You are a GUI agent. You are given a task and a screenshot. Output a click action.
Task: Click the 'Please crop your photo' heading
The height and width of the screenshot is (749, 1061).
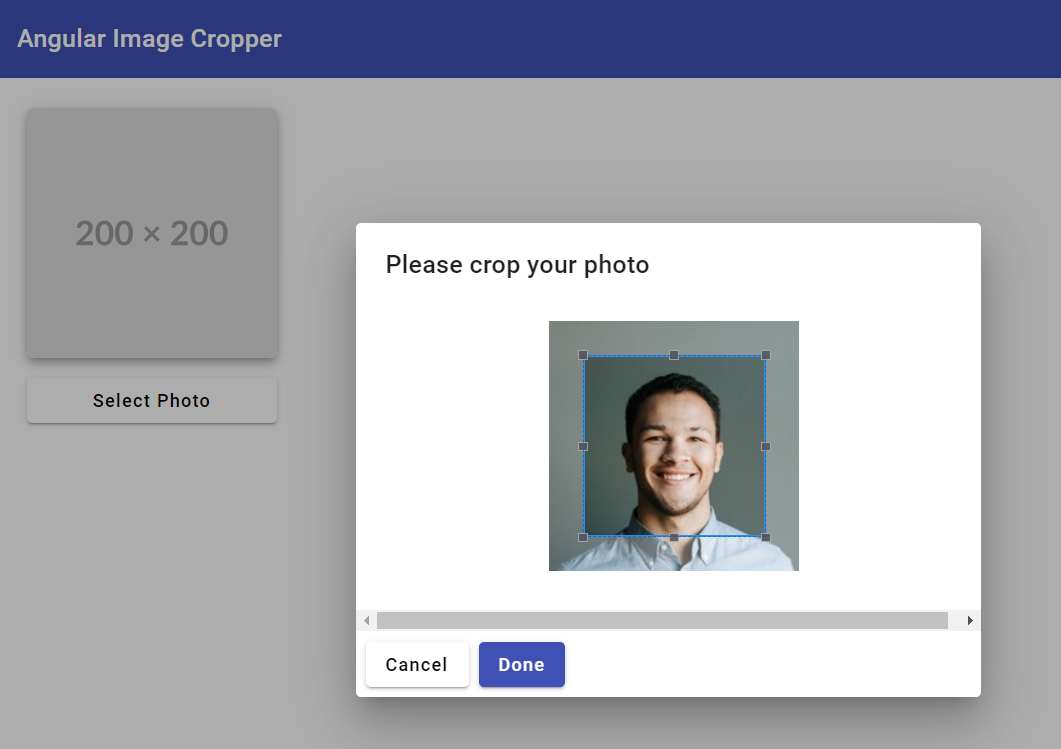(x=517, y=264)
